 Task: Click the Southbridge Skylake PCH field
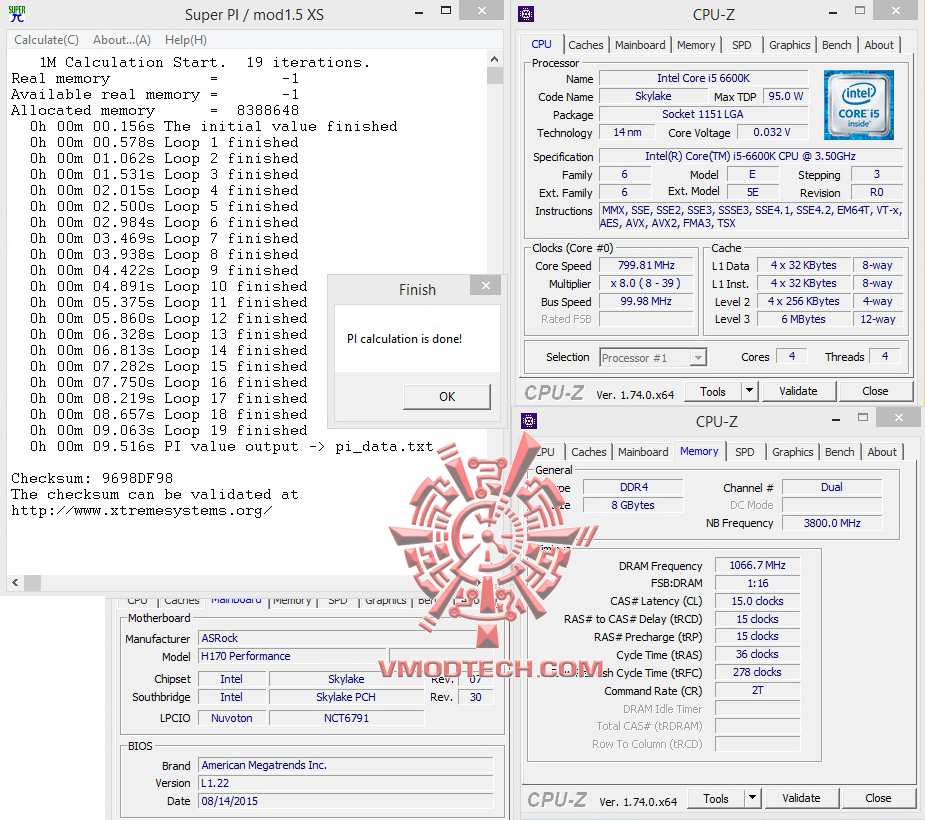[x=346, y=697]
